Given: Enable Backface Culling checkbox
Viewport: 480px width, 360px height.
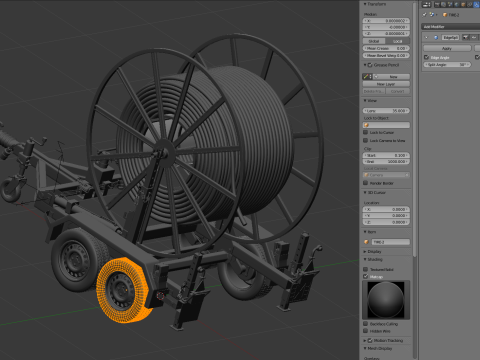Looking at the screenshot, I should [x=366, y=324].
